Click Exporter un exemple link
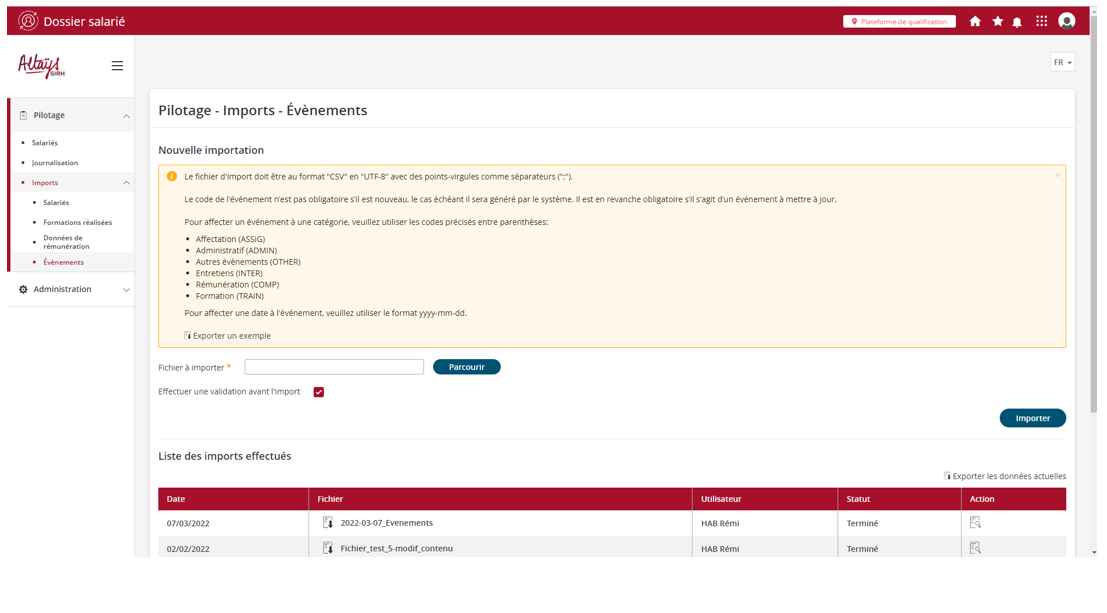Screen dimensions: 1107x613 click(x=231, y=336)
